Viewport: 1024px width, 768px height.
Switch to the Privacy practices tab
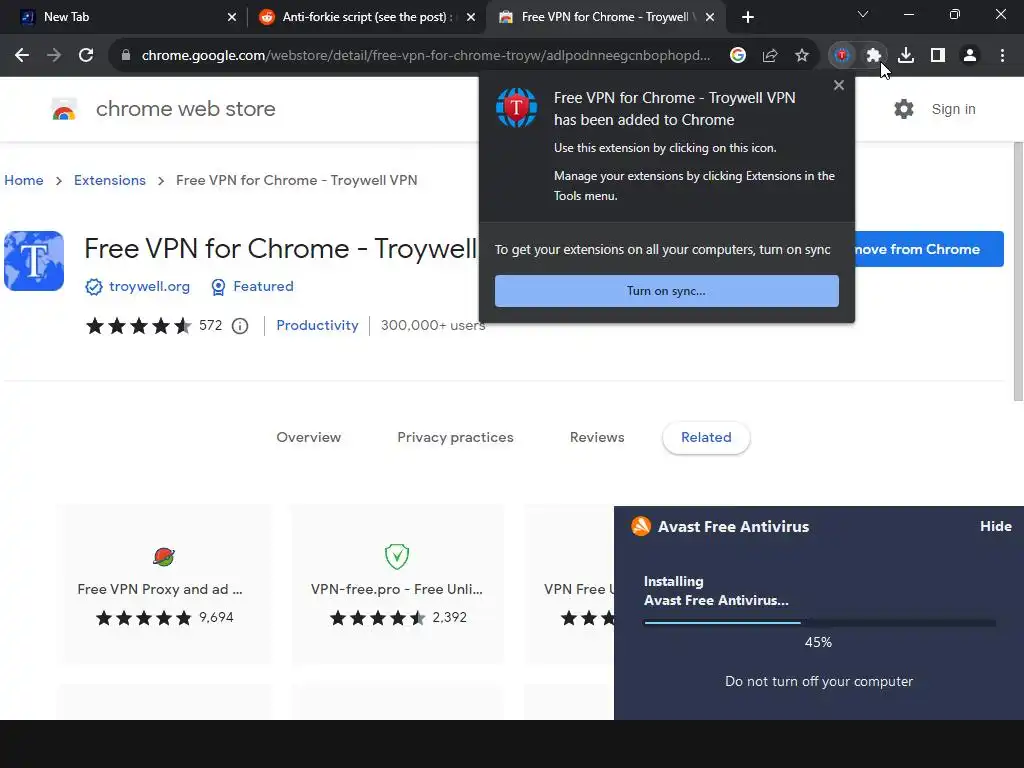[x=455, y=438]
